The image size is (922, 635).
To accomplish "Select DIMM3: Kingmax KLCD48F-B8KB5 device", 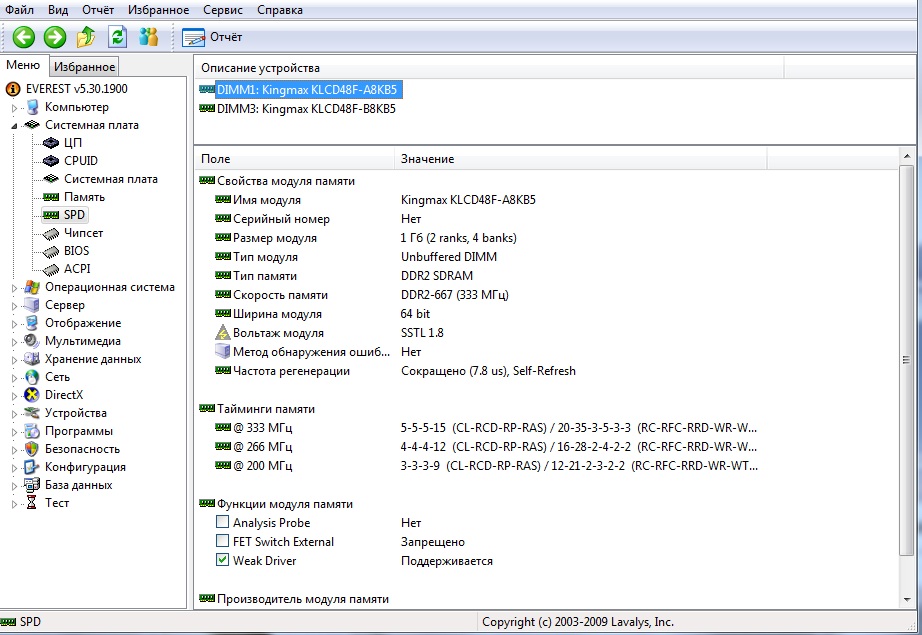I will tap(306, 109).
